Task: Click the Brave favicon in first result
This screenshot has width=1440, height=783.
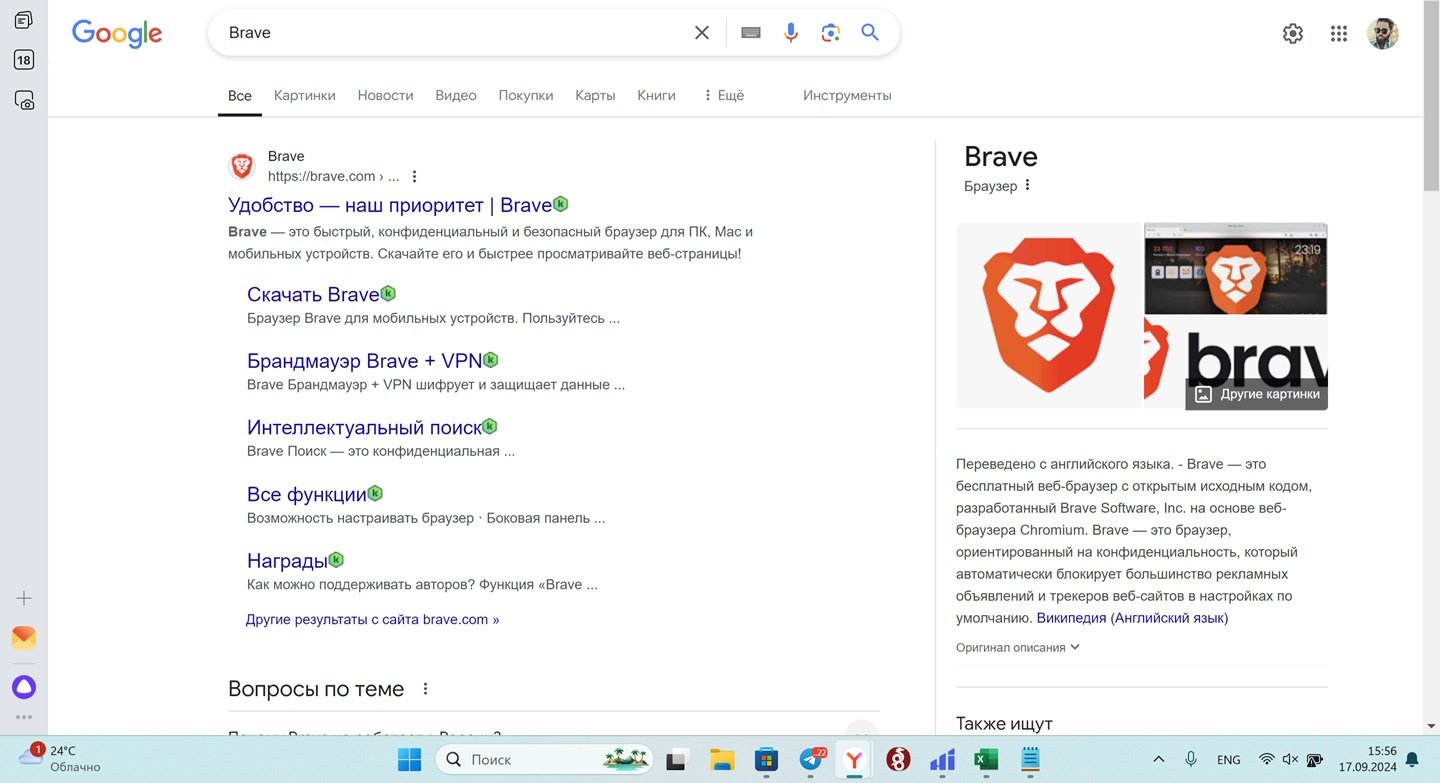Action: (x=242, y=166)
